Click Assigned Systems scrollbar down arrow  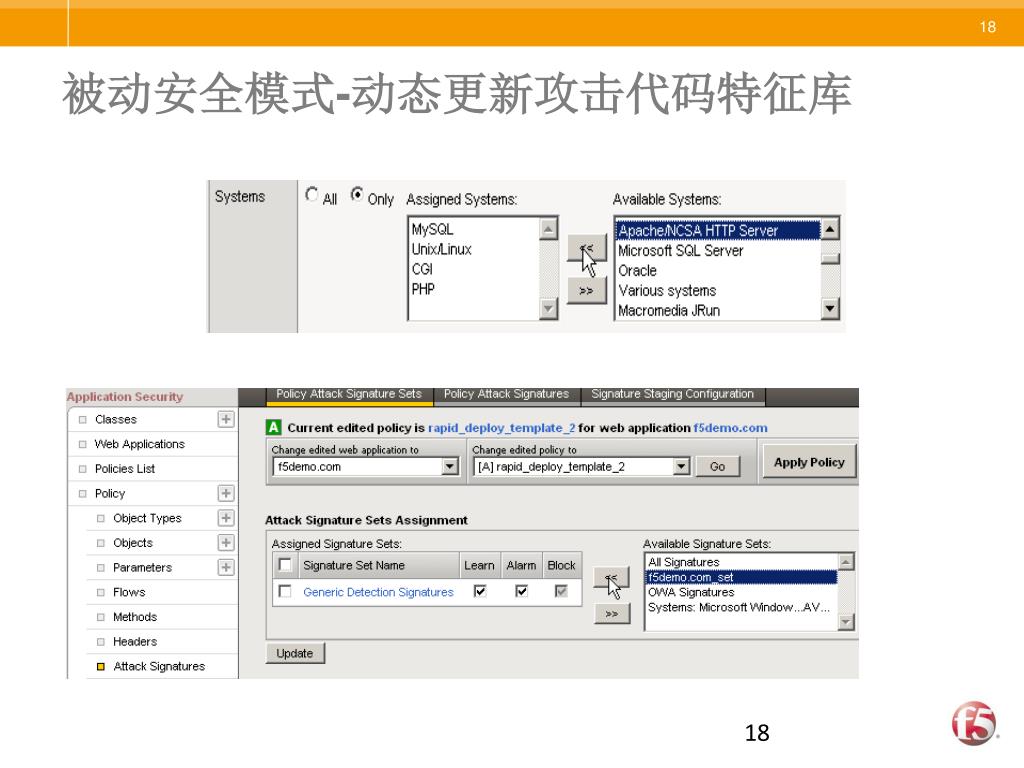548,308
